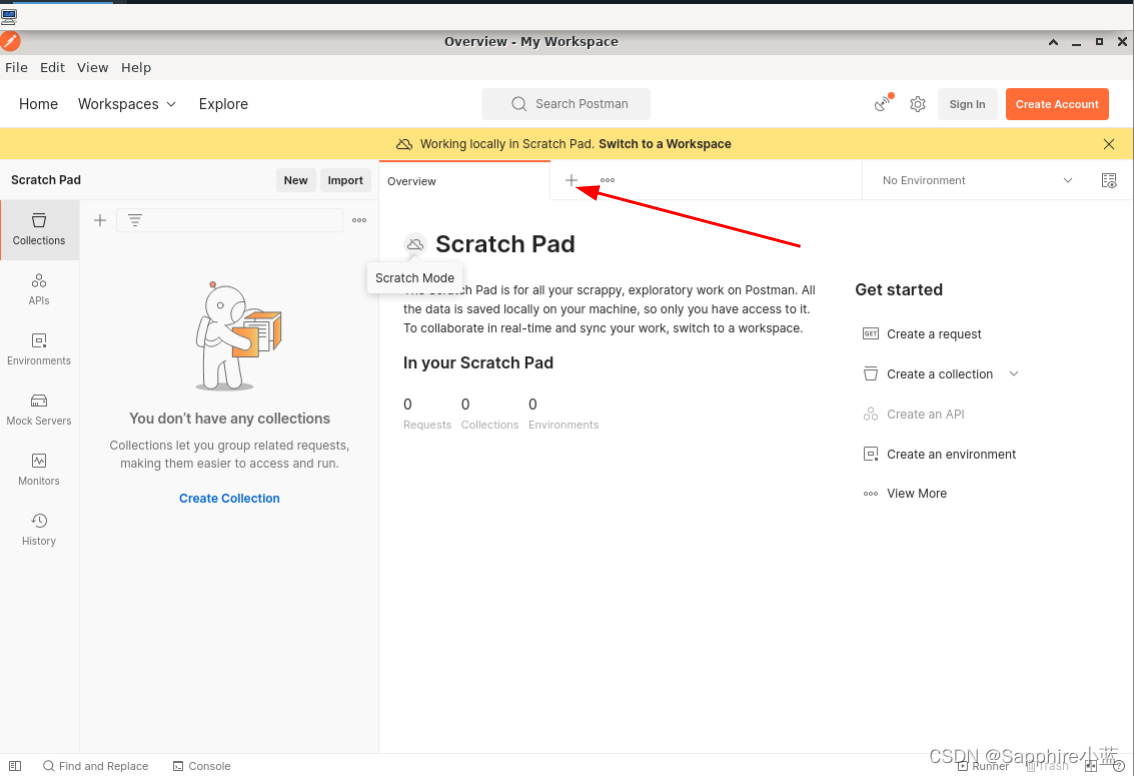Viewport: 1134px width, 776px height.
Task: Open the Monitors sidebar section
Action: [39, 469]
